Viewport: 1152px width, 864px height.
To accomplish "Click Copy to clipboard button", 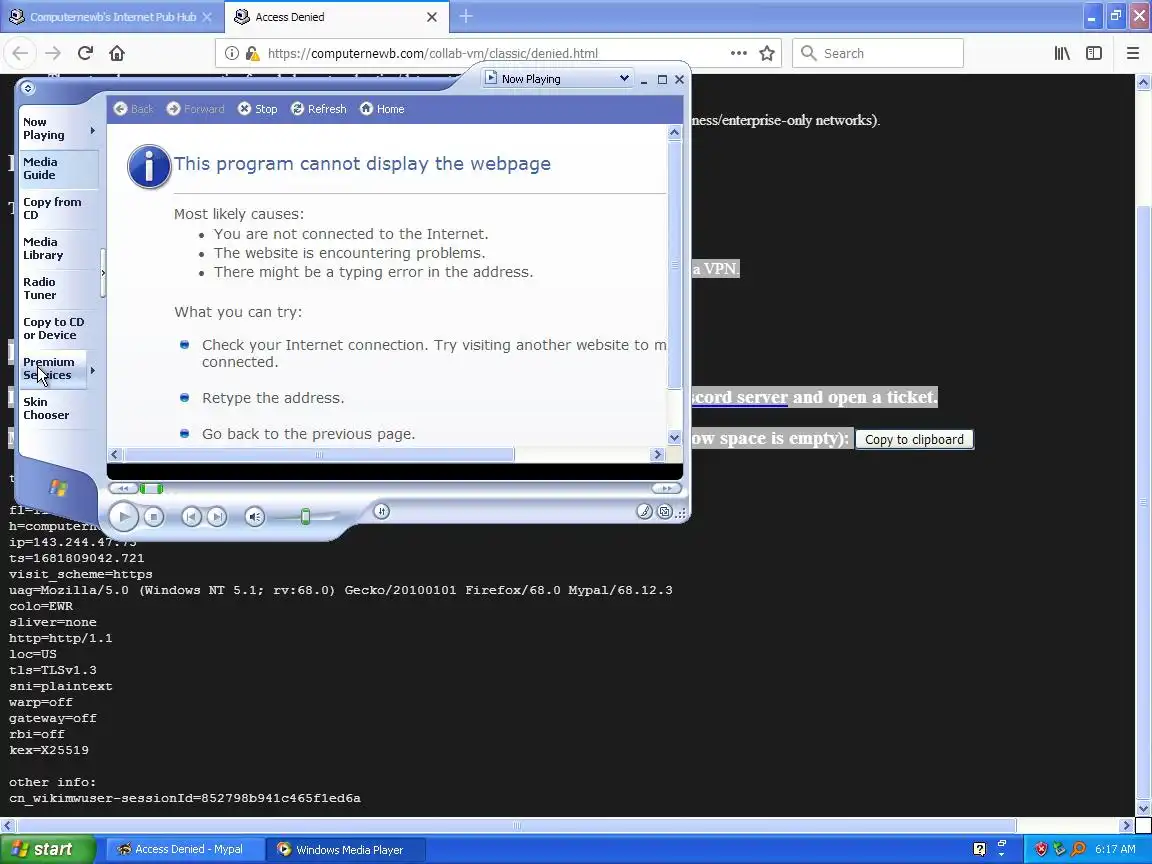I will (914, 439).
